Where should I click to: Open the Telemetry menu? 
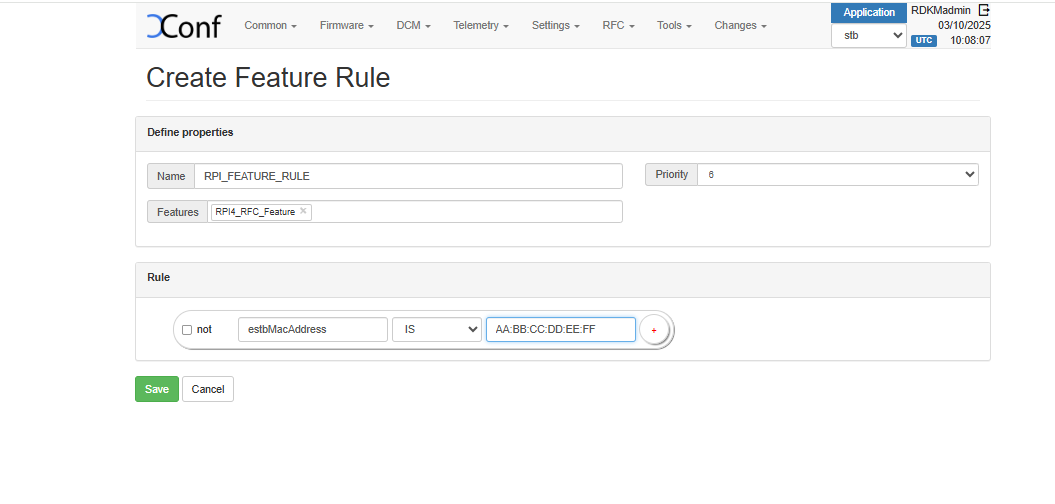coord(480,25)
